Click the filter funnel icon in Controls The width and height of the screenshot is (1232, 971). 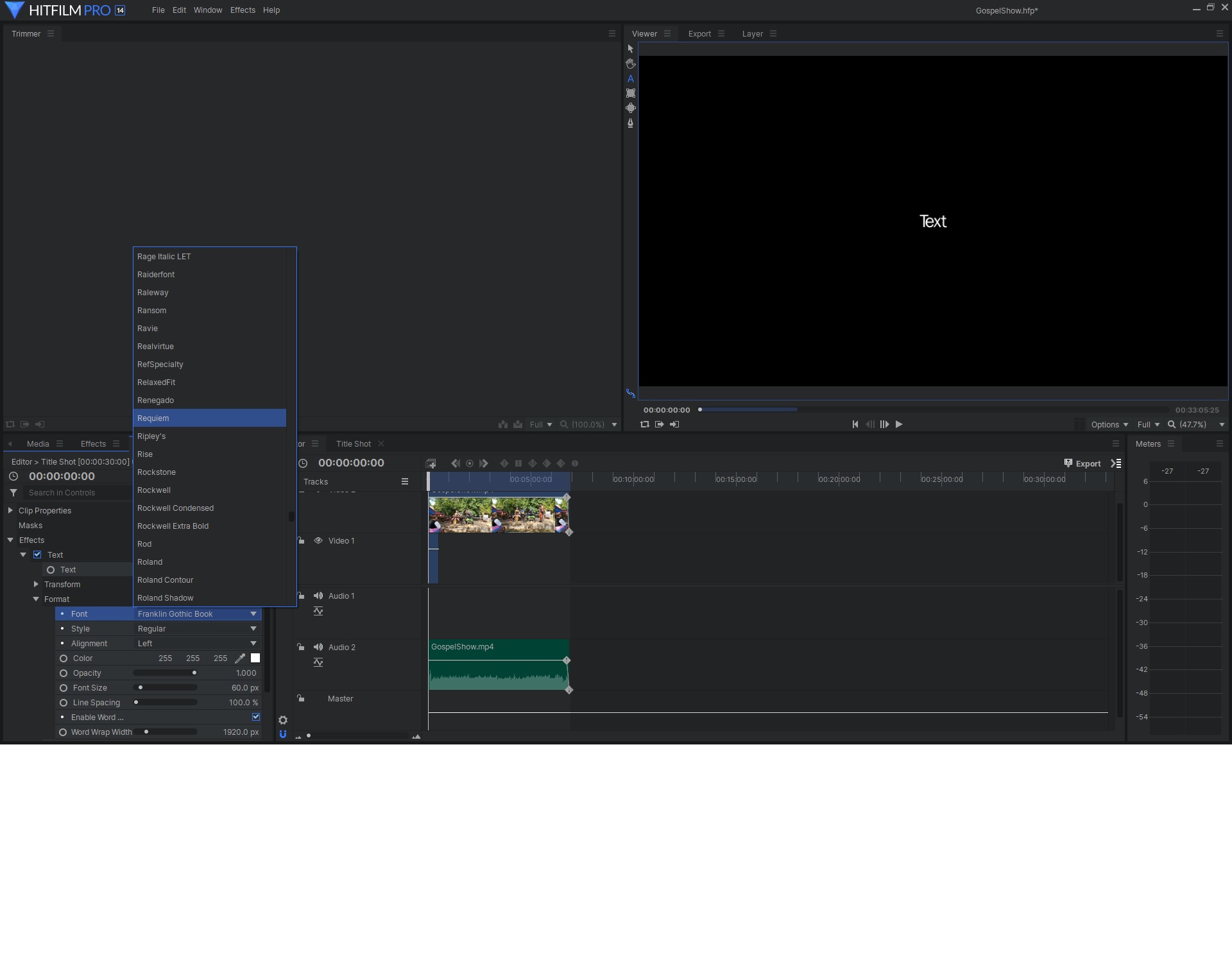tap(13, 493)
